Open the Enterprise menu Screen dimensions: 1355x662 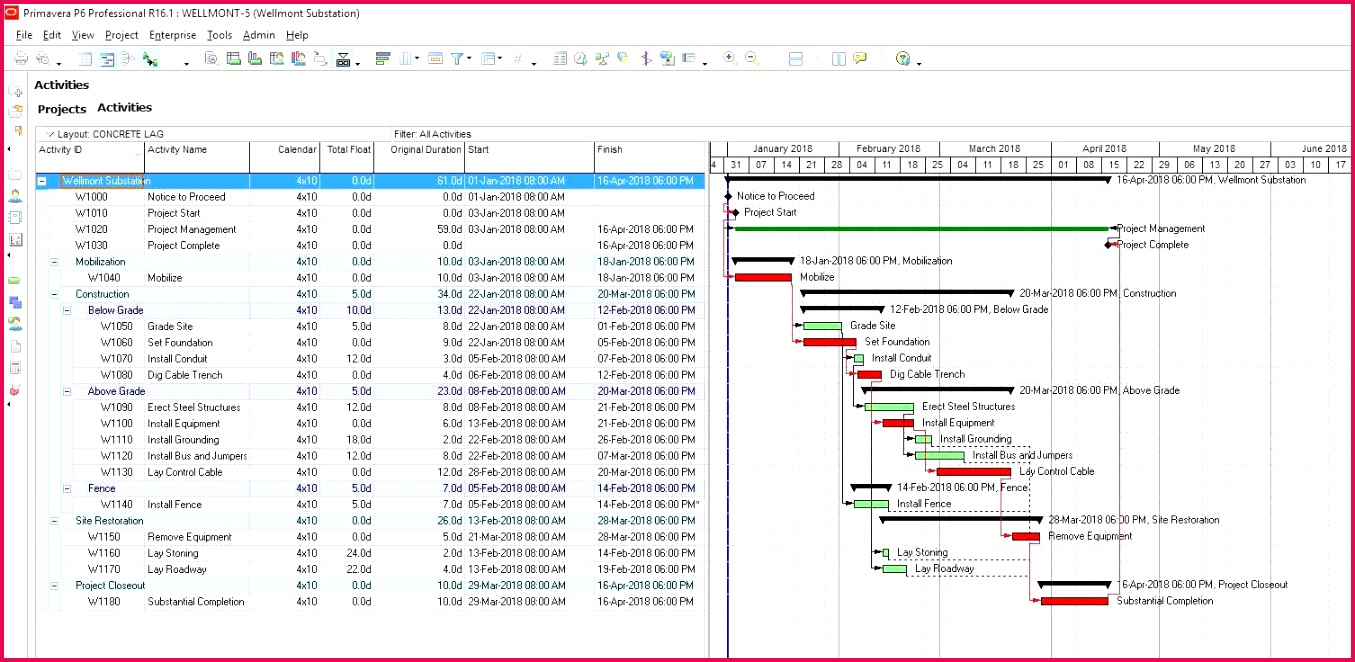coord(172,35)
